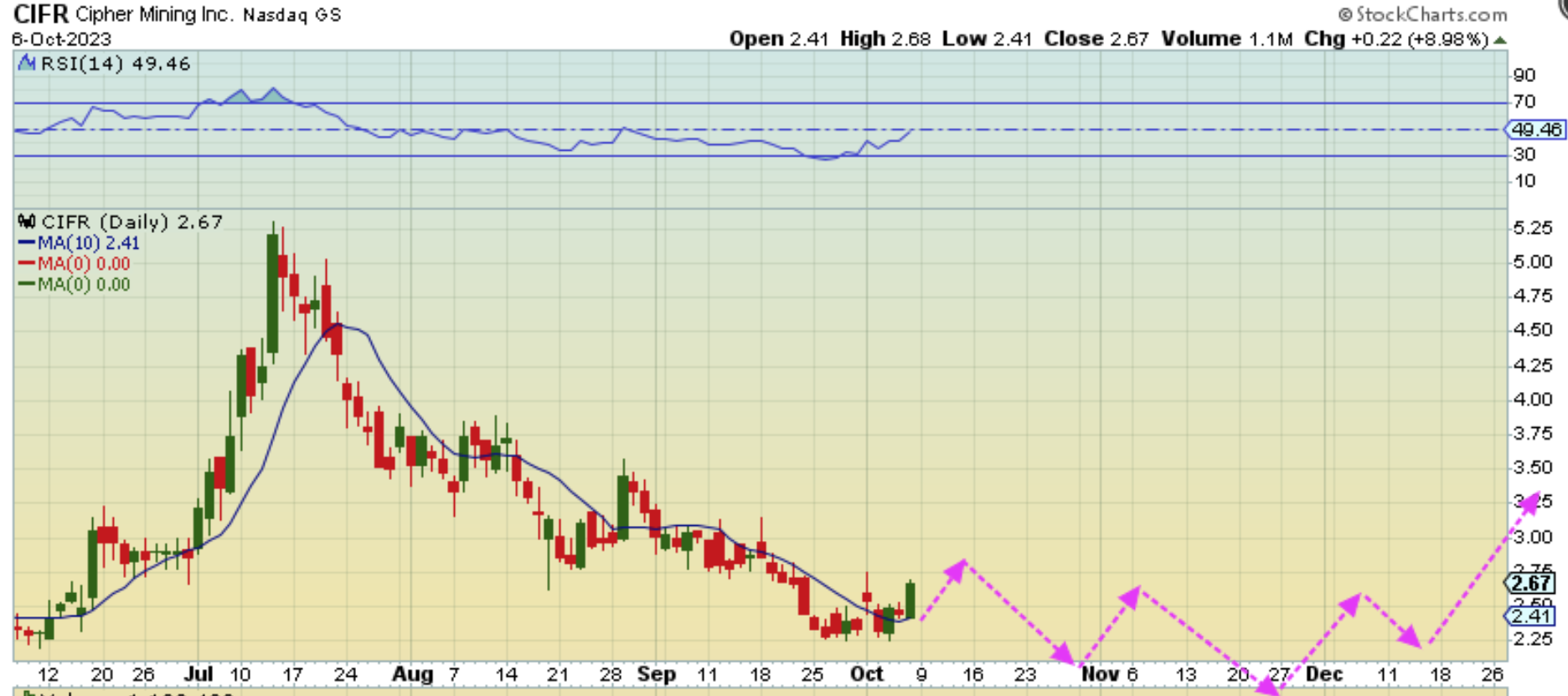
Task: Click the '13' date label in November
Action: pyautogui.click(x=1185, y=675)
